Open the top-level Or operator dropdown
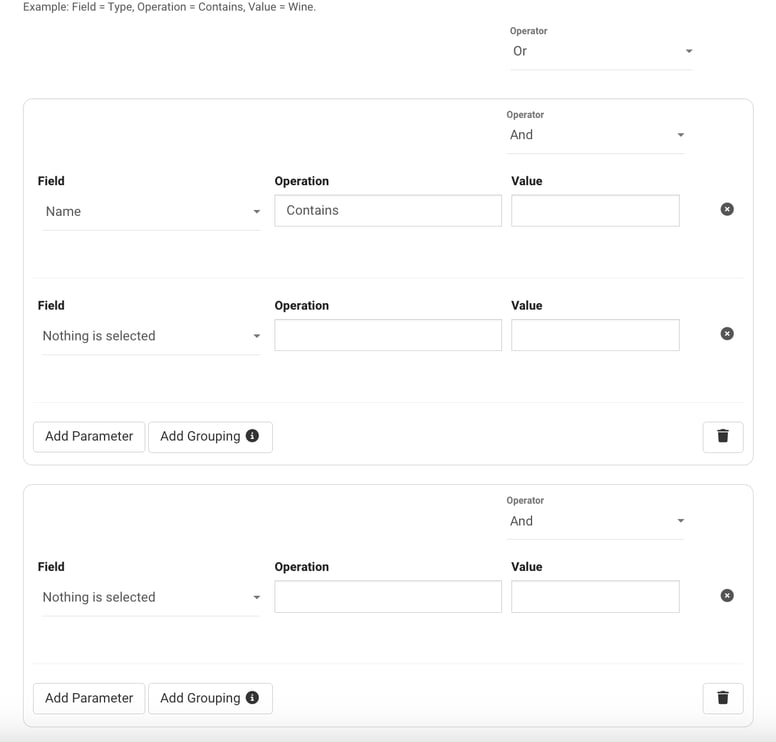The height and width of the screenshot is (742, 776). [601, 51]
